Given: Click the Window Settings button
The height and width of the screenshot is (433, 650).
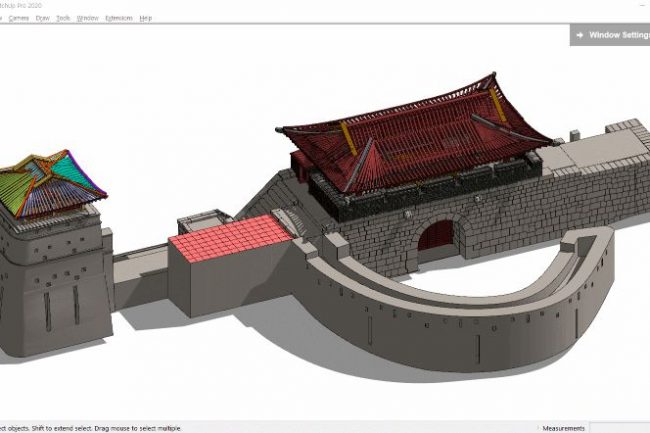Looking at the screenshot, I should [x=610, y=35].
